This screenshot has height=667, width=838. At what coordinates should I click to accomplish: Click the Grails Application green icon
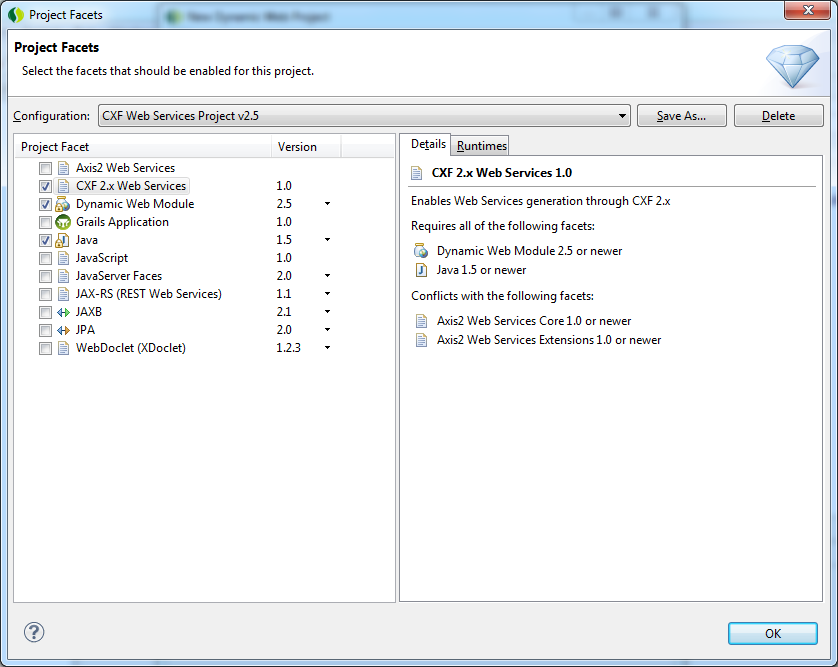tap(63, 222)
